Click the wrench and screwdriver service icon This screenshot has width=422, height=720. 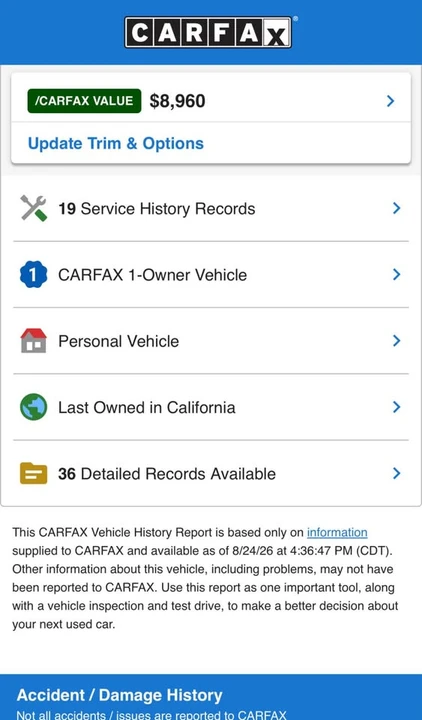click(x=34, y=208)
